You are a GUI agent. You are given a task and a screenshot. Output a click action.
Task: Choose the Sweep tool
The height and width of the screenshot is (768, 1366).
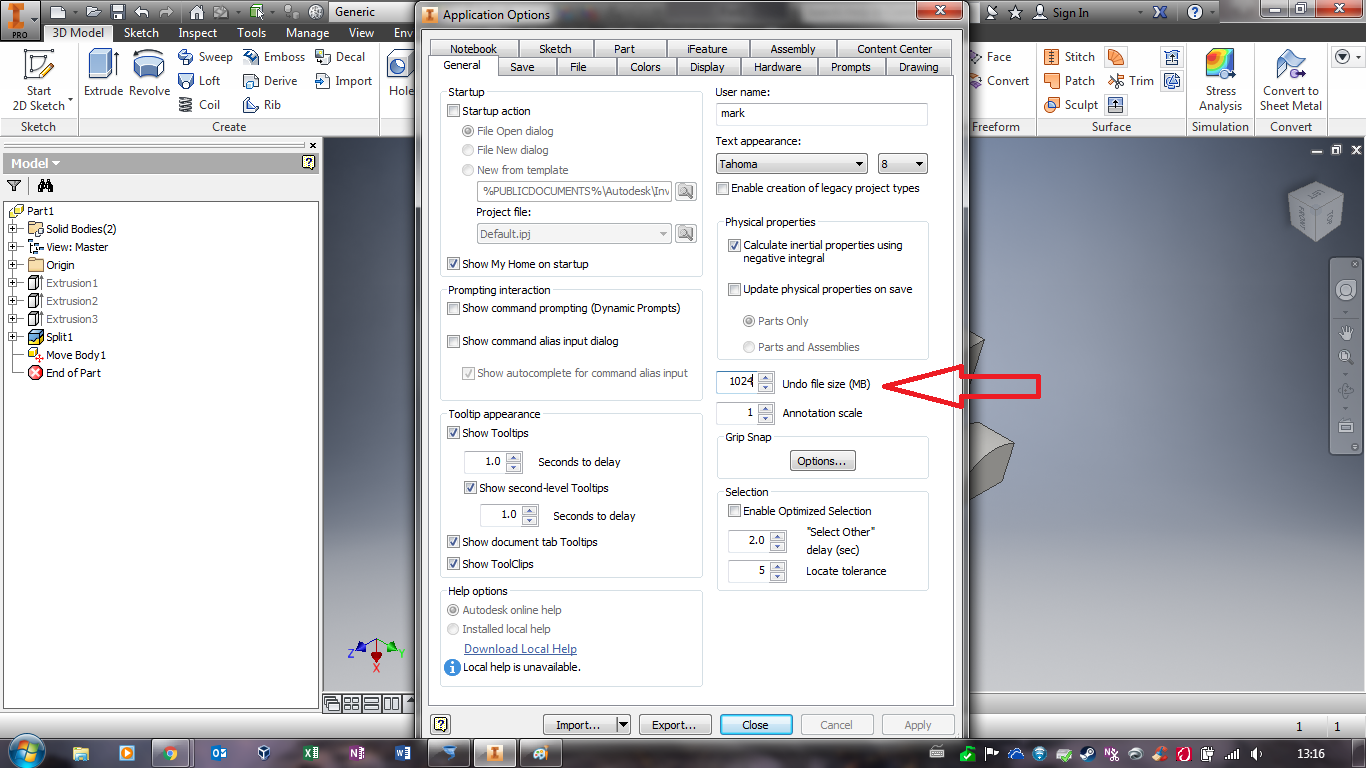205,57
